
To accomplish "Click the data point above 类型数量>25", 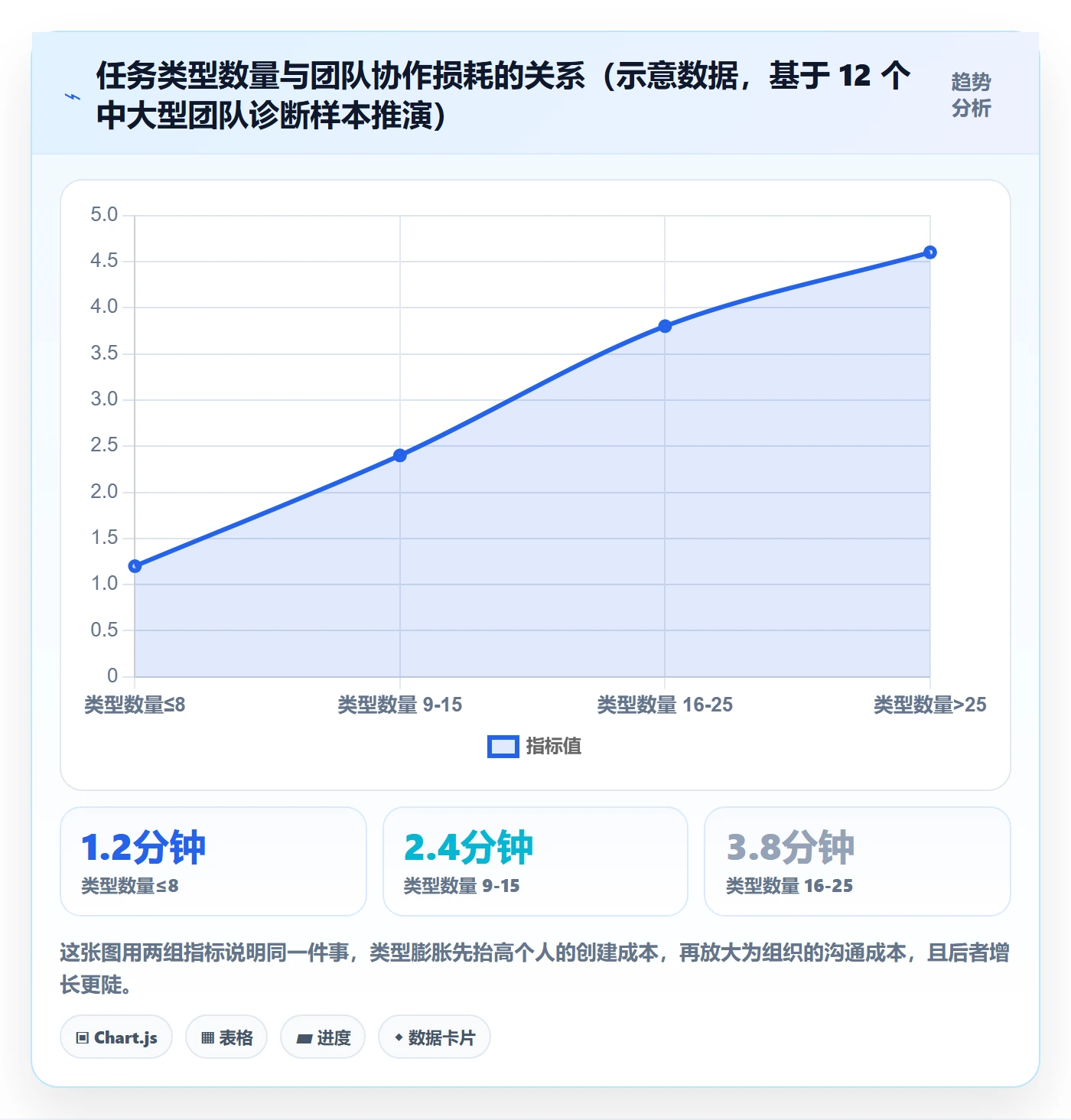I will pos(930,252).
